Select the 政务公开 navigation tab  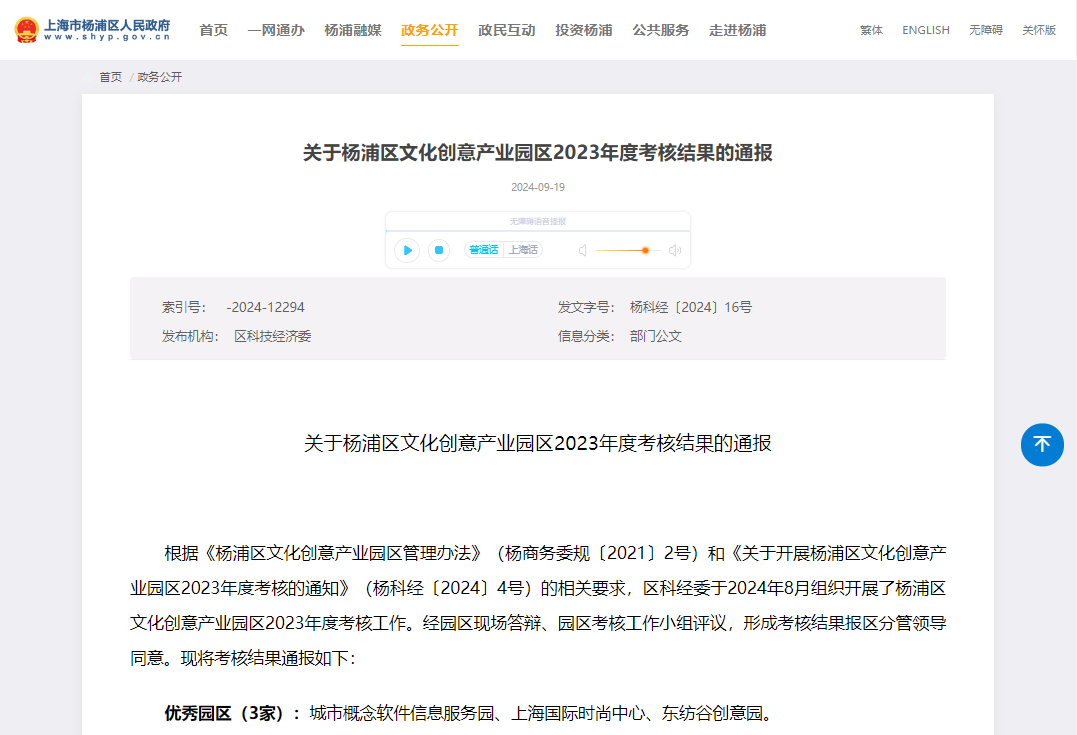point(430,30)
